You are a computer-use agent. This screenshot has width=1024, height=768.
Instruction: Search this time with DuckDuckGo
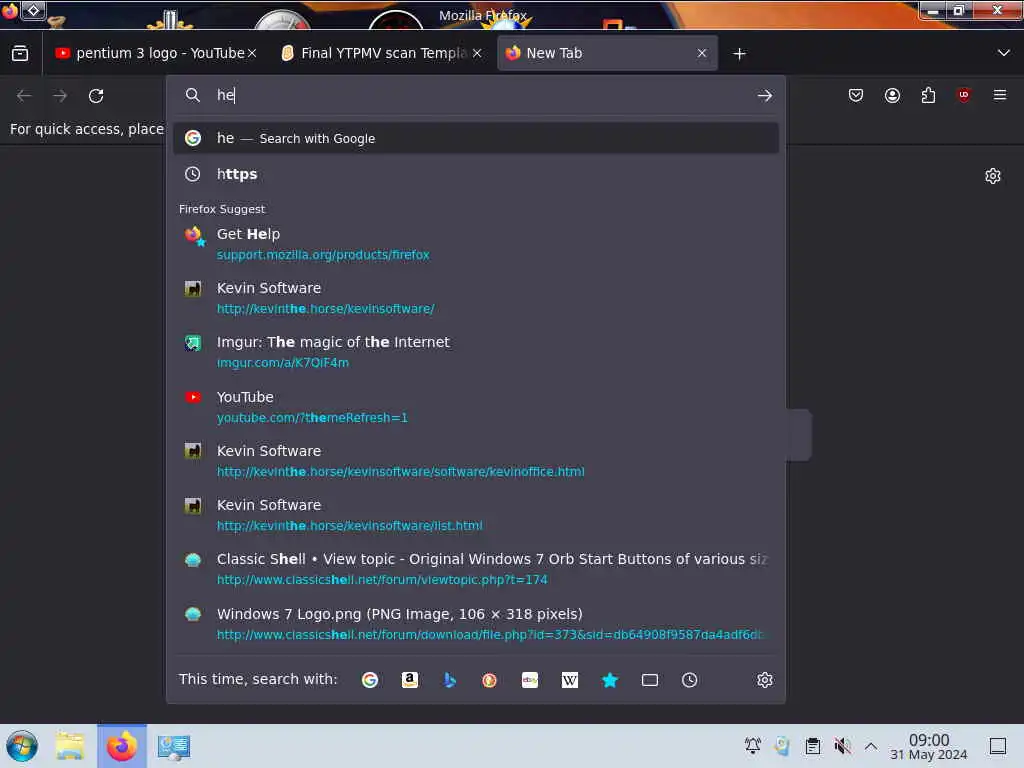pos(489,680)
